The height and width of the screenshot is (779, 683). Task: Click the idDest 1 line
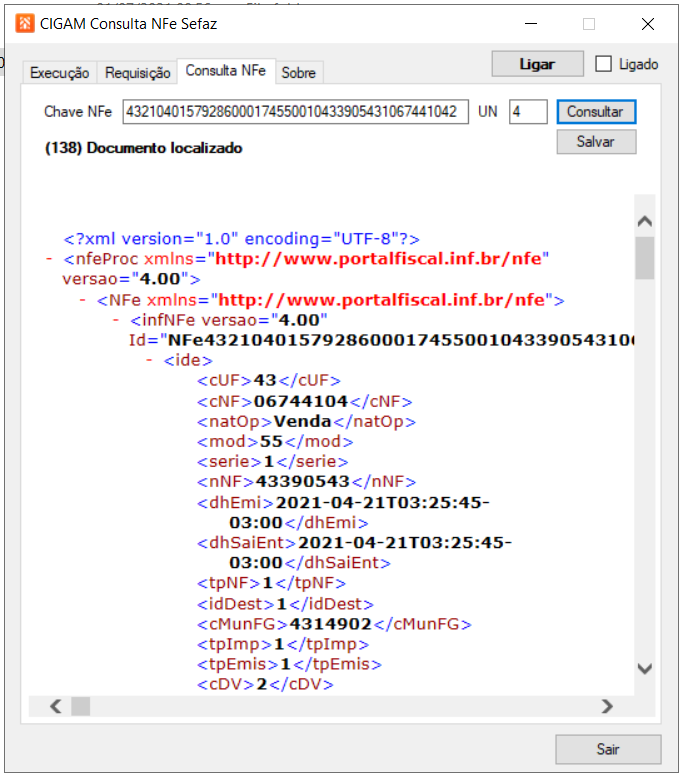[285, 604]
